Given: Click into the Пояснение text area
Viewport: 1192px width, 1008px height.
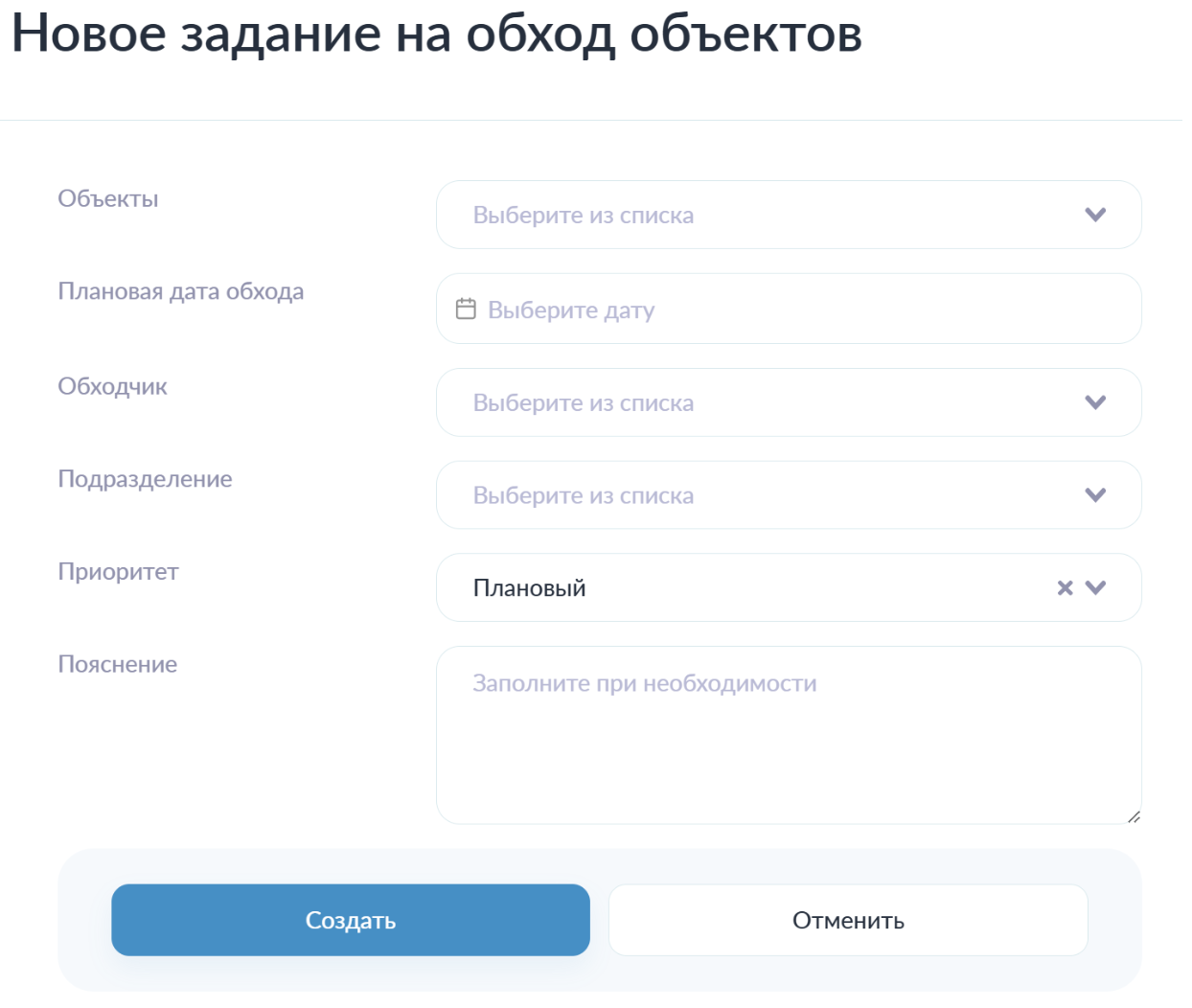Looking at the screenshot, I should [x=788, y=736].
